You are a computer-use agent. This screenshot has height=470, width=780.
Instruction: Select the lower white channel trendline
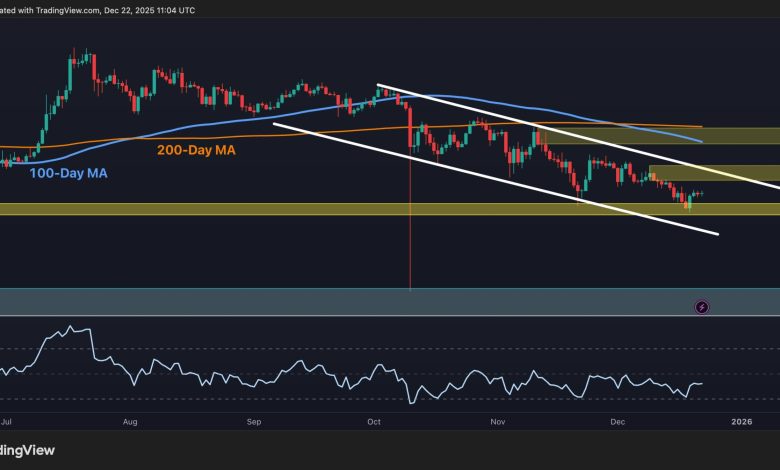[x=500, y=180]
